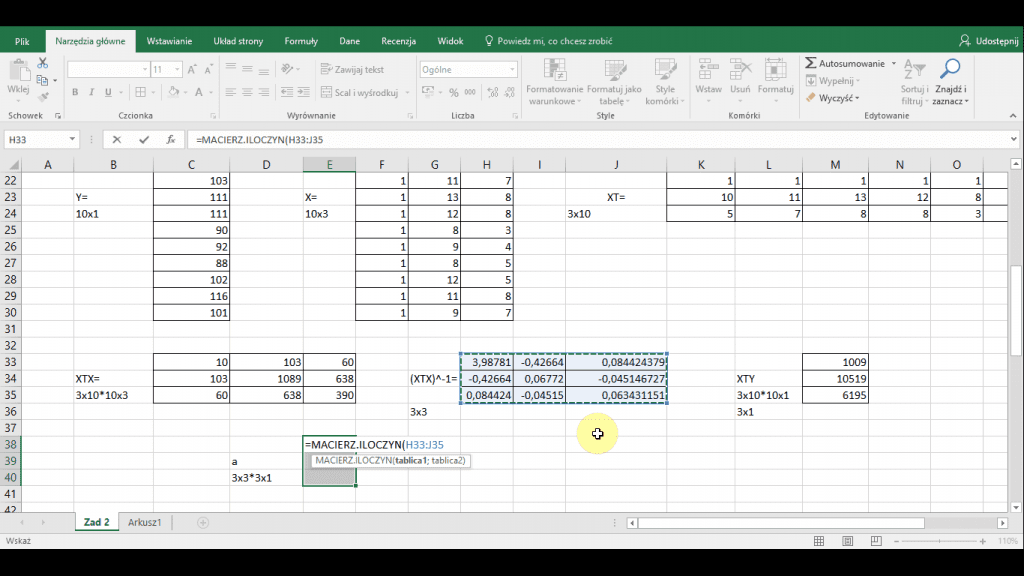The image size is (1024, 576).
Task: Increase font size with larger A icon
Action: (192, 69)
